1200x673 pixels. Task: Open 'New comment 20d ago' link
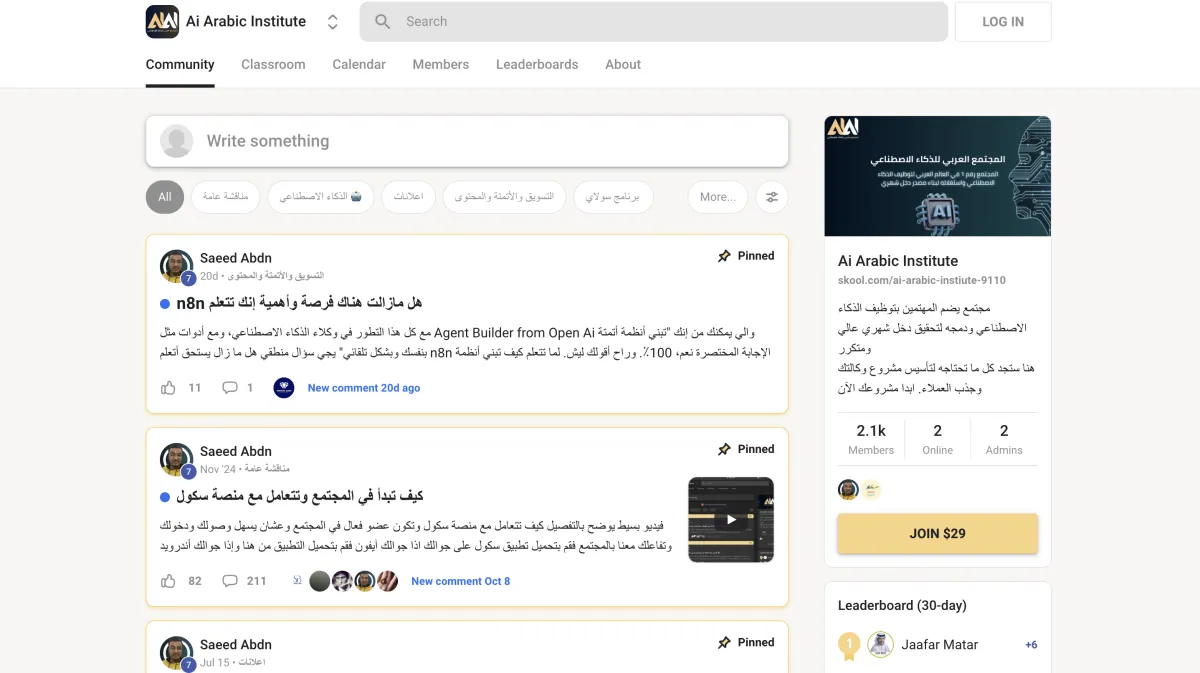coord(364,388)
